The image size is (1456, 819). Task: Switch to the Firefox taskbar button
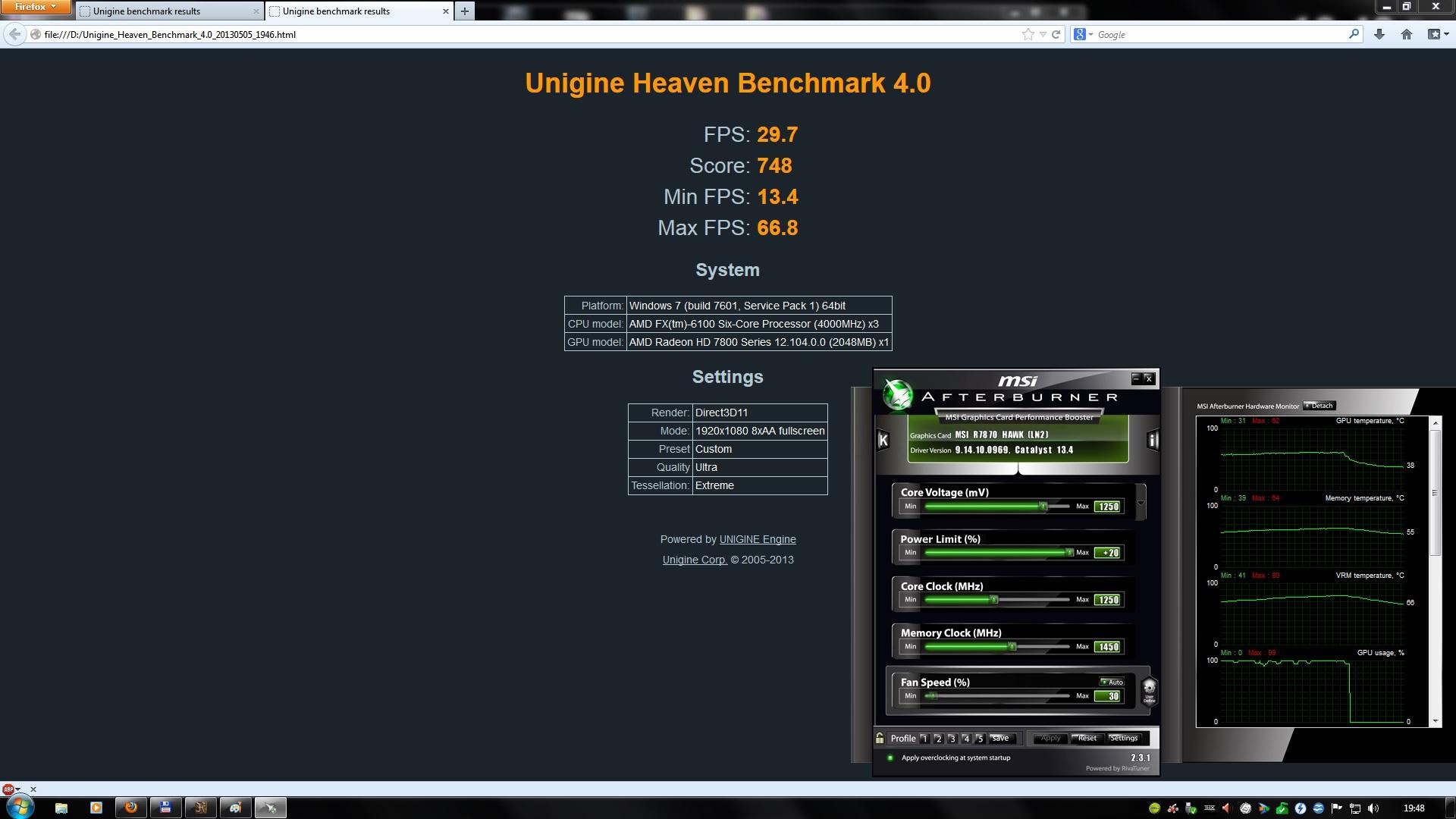(131, 808)
